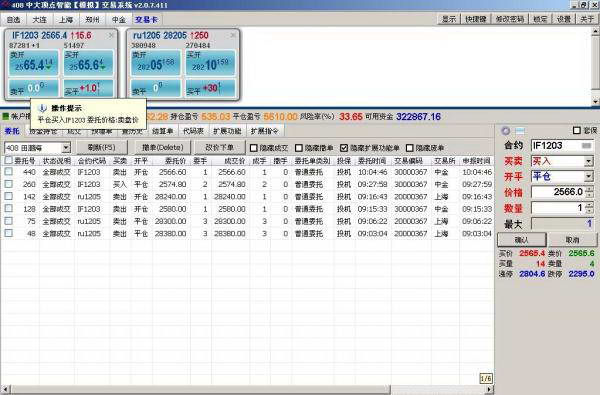Click the 显示 toolbar button

(449, 19)
